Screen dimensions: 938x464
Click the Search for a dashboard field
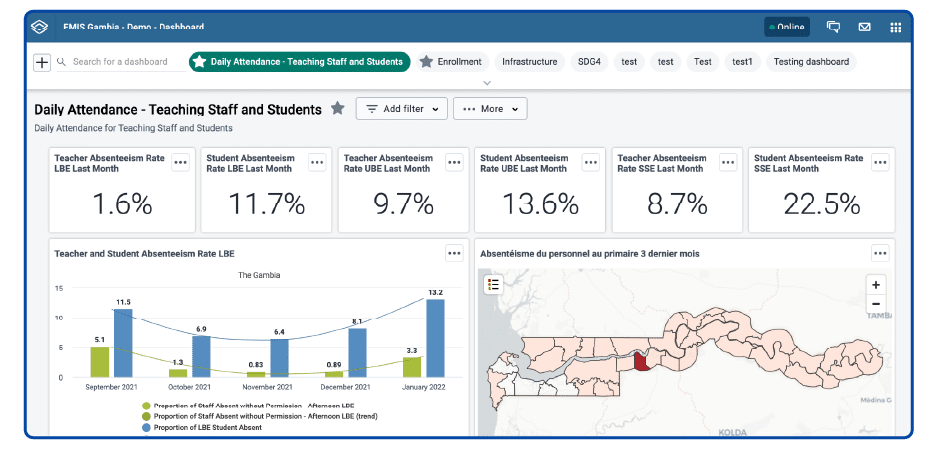click(x=121, y=62)
